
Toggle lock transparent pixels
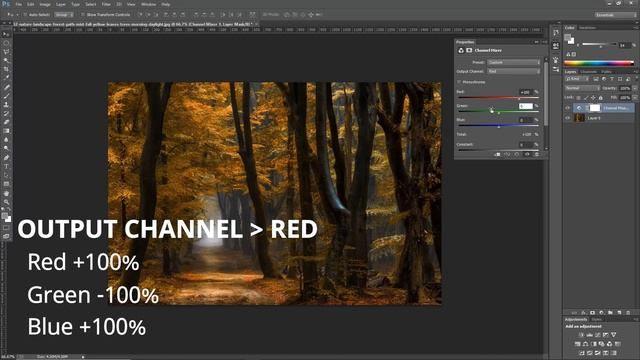tap(578, 98)
